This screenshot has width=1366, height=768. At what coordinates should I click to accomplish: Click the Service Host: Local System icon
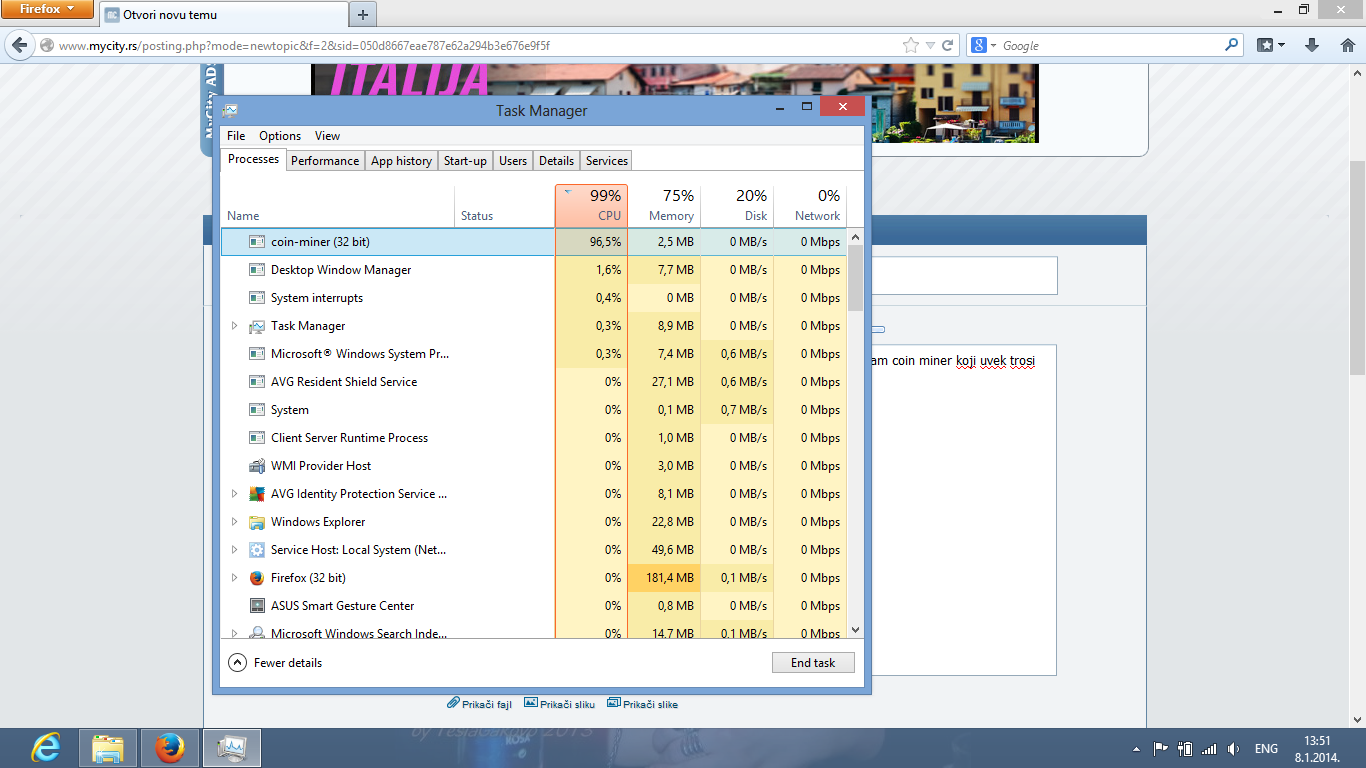click(257, 550)
